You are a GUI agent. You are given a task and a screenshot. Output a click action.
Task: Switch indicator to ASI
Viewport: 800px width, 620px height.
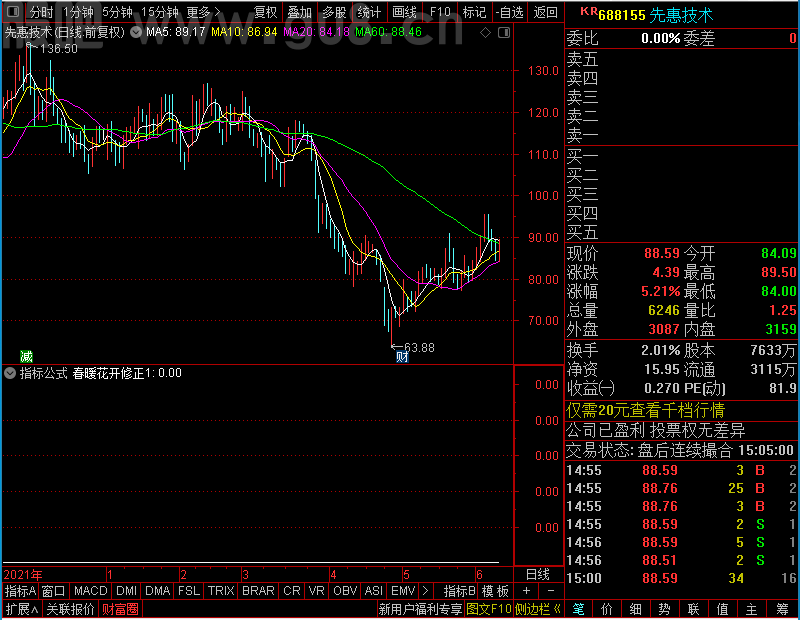point(373,591)
